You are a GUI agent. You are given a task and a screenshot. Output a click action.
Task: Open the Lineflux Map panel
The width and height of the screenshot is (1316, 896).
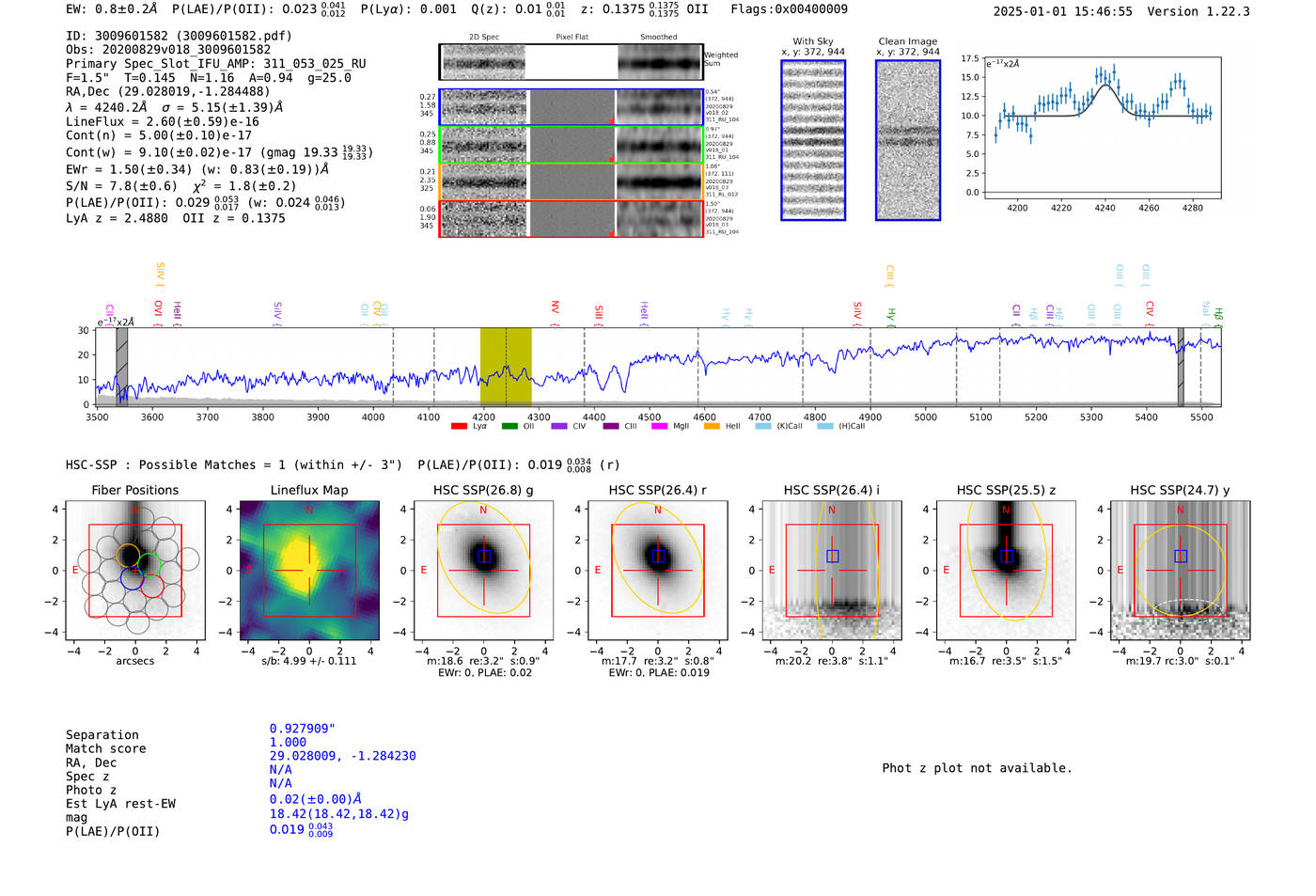point(309,571)
